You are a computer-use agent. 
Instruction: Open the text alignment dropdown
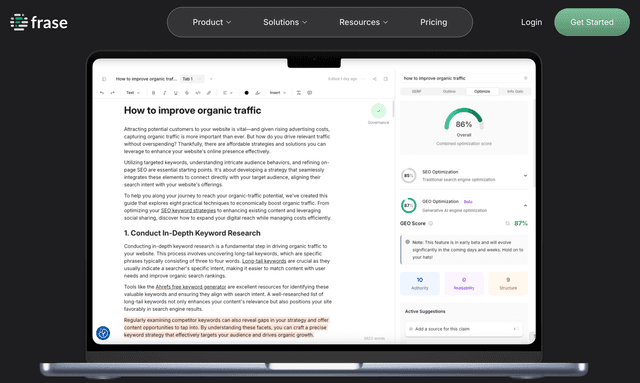(227, 93)
